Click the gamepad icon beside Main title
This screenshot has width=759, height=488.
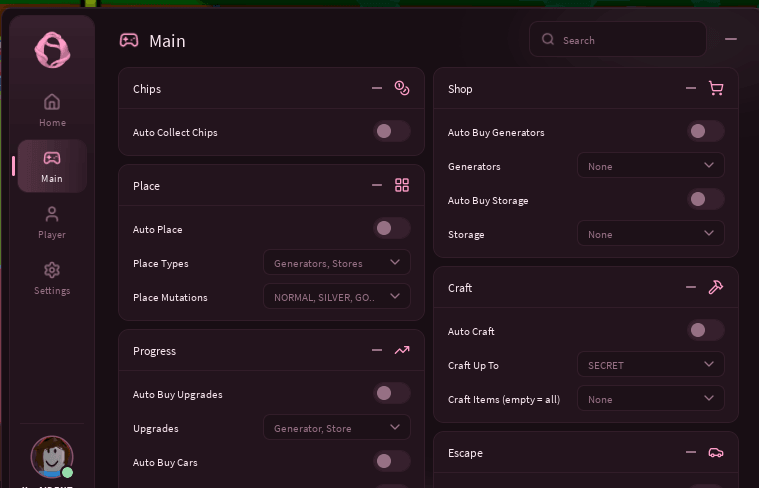pyautogui.click(x=129, y=40)
